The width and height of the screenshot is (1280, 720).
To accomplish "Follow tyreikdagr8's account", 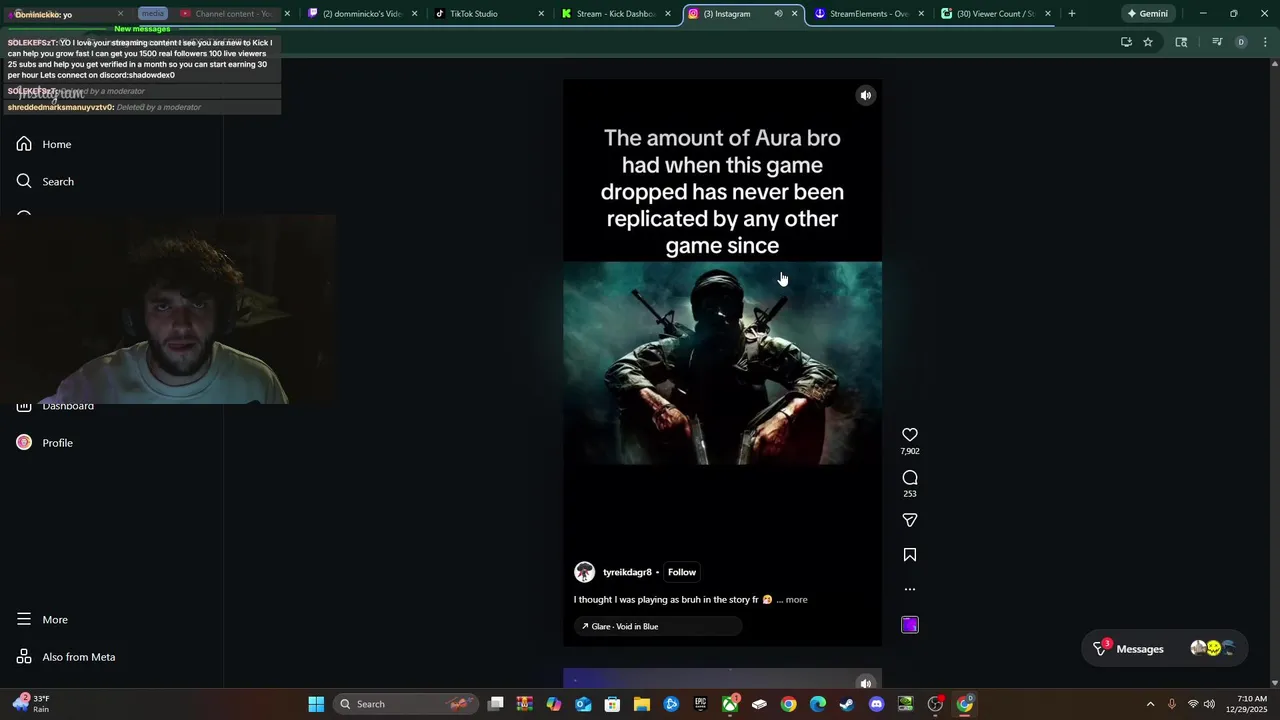I will point(682,572).
